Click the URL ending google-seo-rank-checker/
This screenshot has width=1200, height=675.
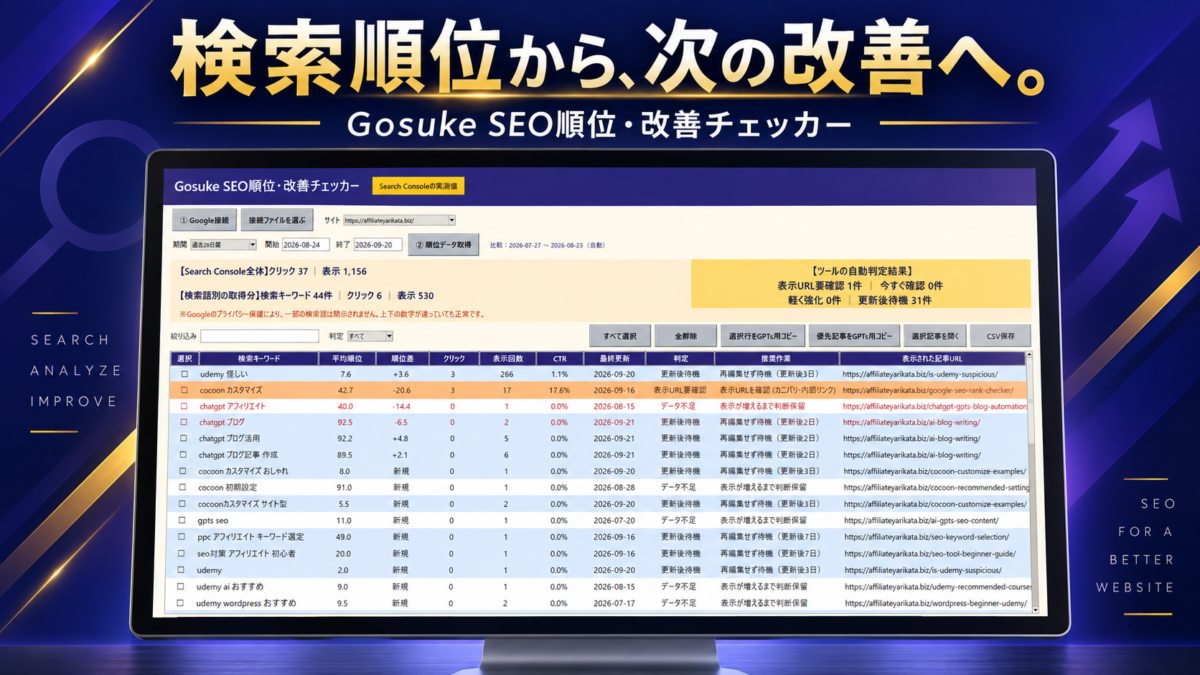[928, 390]
